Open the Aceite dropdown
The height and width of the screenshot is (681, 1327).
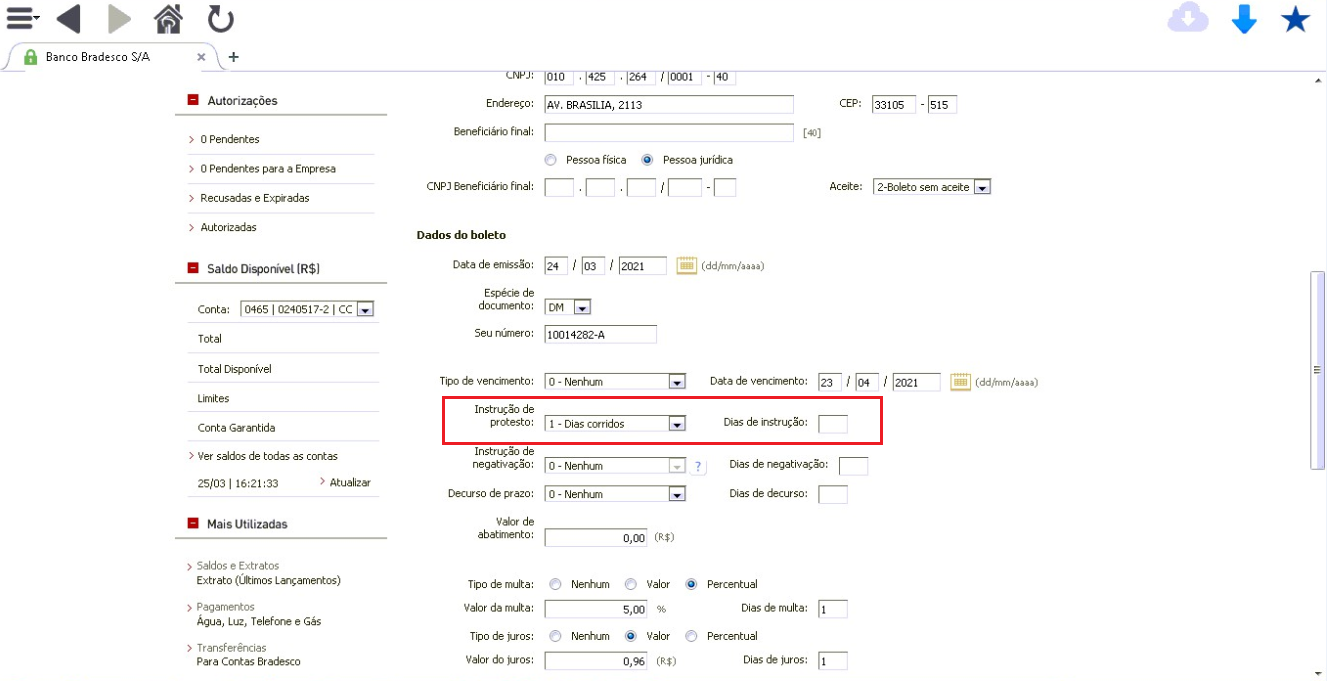point(931,187)
